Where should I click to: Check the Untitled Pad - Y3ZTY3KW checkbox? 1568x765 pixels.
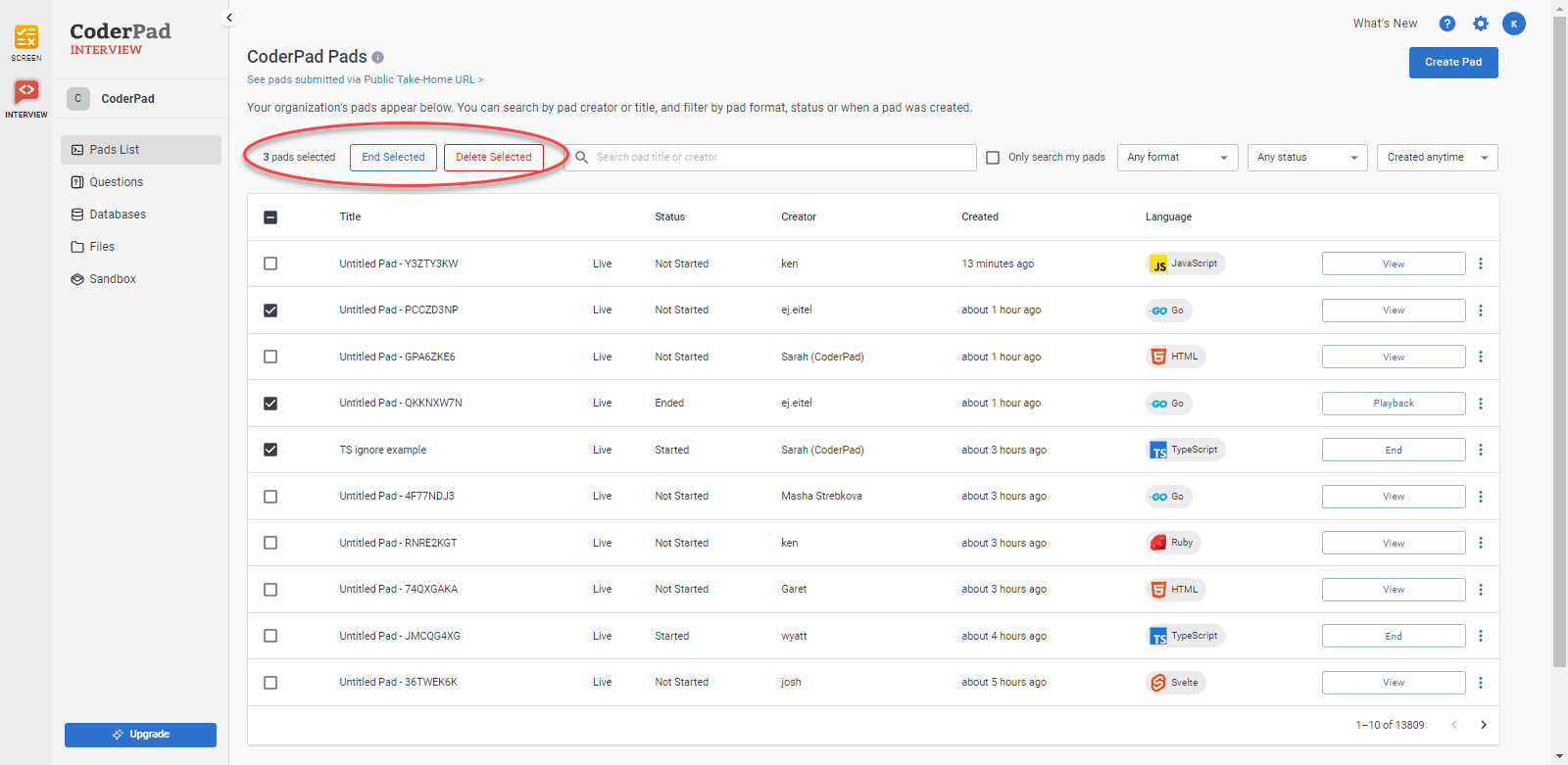pos(270,263)
